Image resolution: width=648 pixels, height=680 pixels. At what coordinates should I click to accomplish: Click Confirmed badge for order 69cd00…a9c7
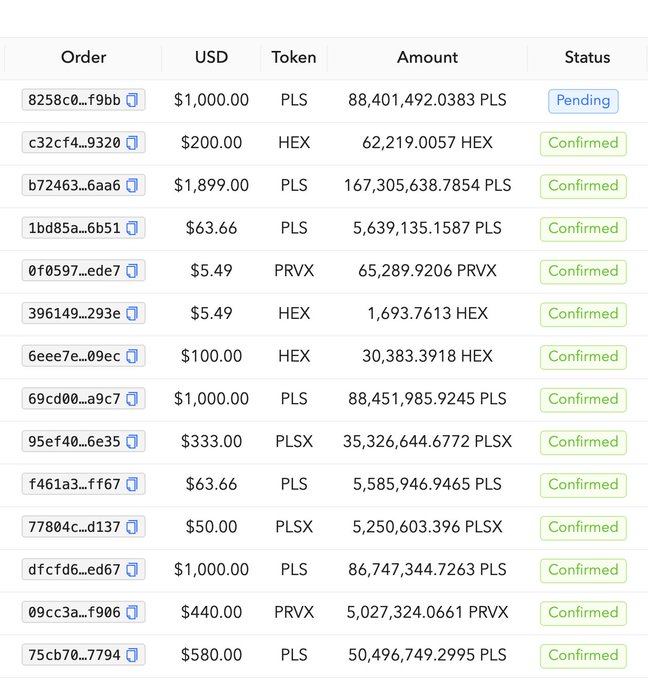(x=583, y=400)
